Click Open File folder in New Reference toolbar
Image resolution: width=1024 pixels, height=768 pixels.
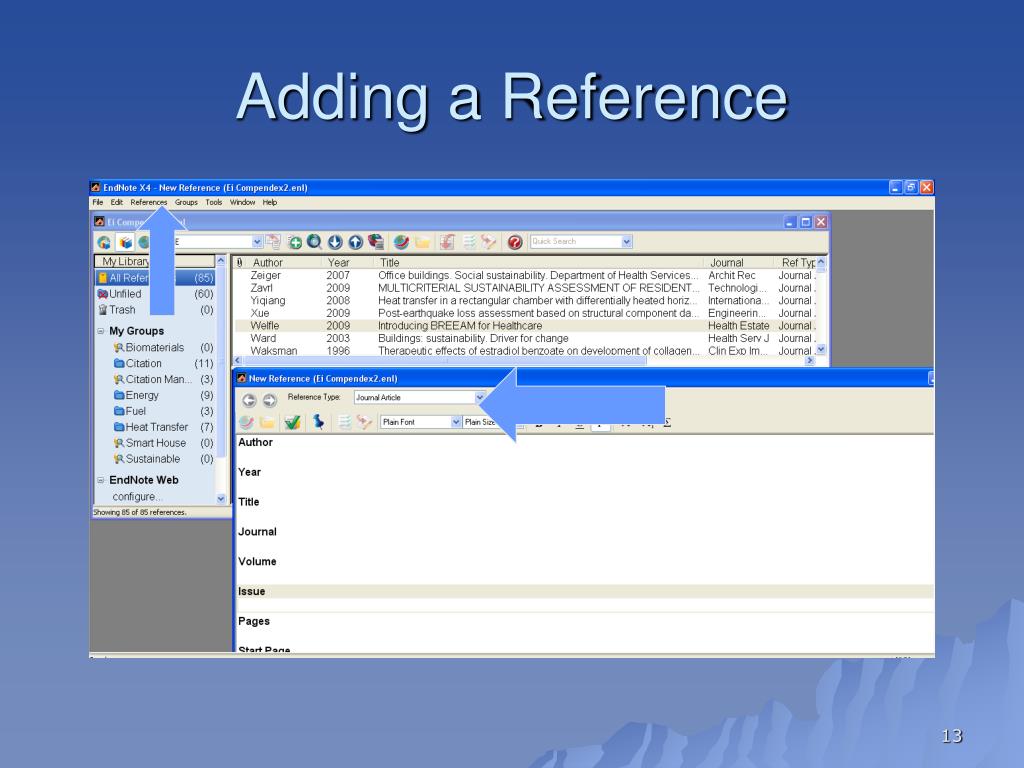[267, 423]
